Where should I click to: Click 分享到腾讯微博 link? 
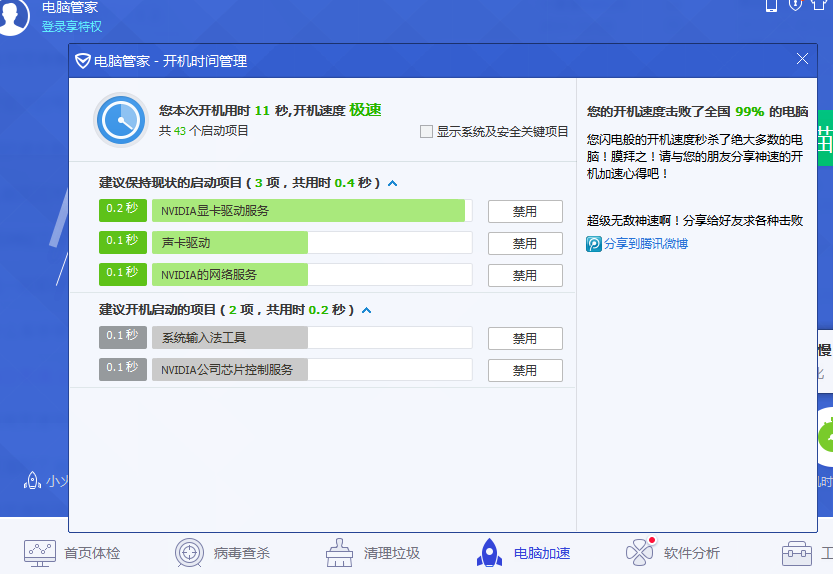(x=645, y=244)
